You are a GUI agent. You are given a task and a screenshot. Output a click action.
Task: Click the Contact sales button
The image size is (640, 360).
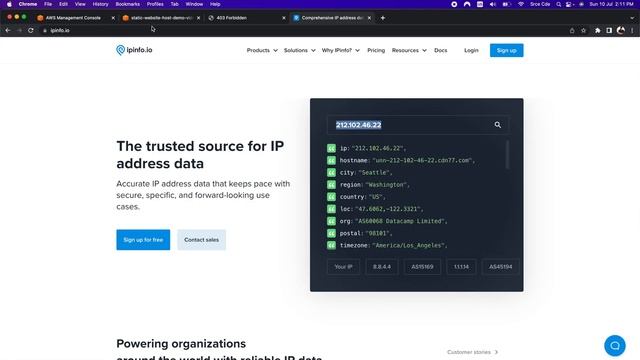coord(201,240)
